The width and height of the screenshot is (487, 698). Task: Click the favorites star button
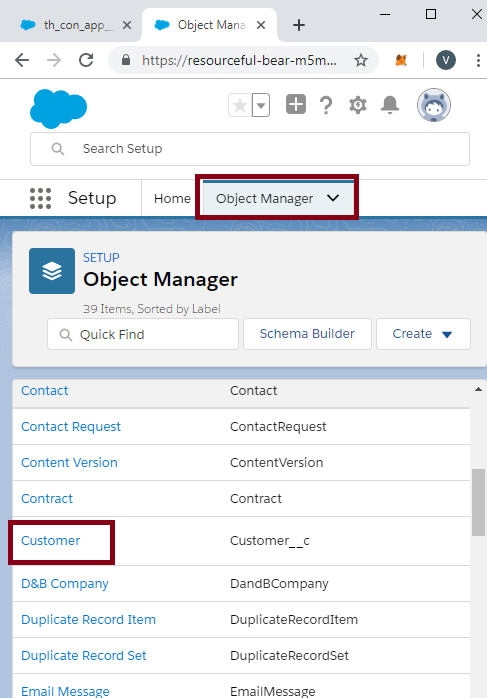coord(240,106)
